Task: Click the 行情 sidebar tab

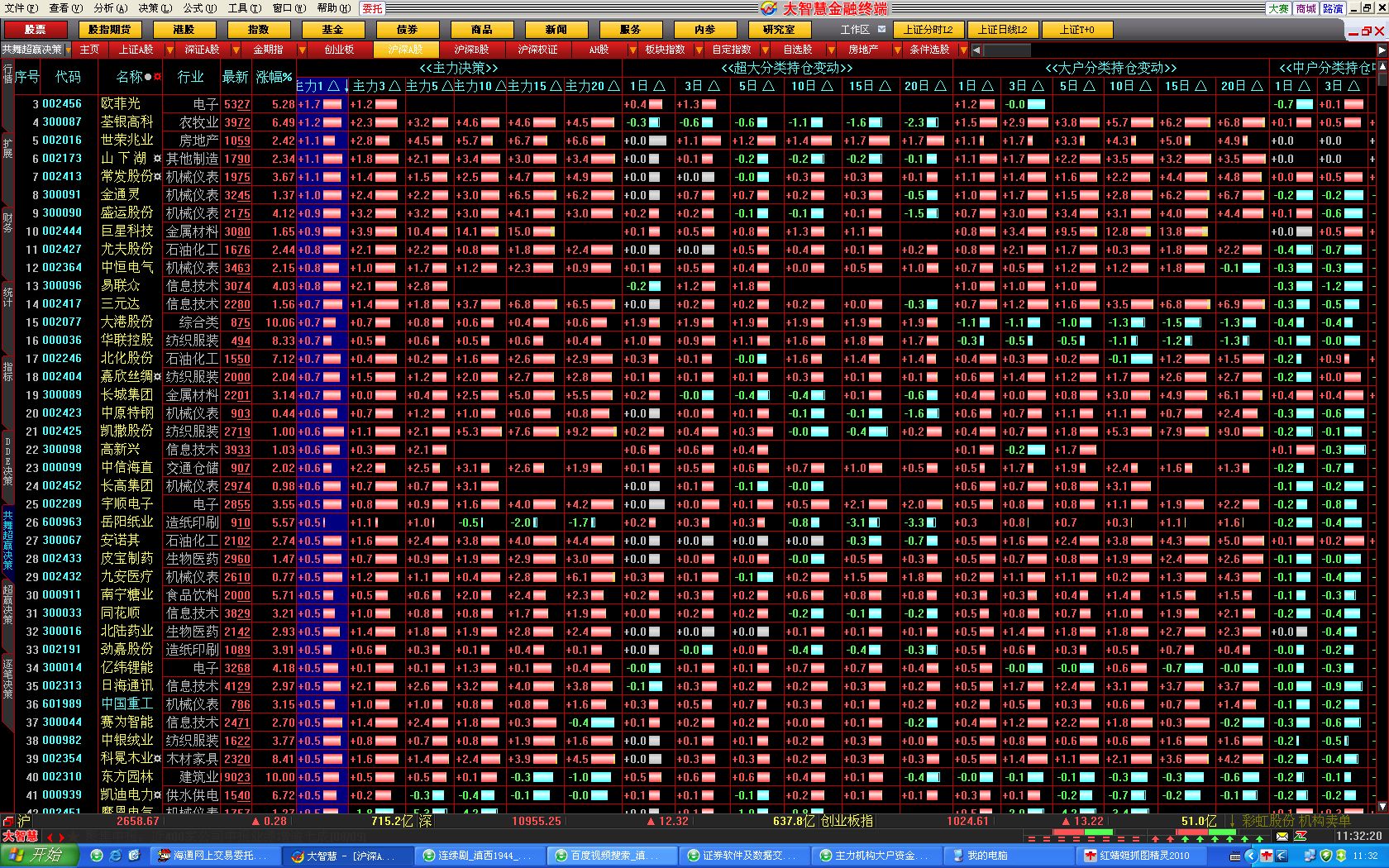Action: (7, 74)
